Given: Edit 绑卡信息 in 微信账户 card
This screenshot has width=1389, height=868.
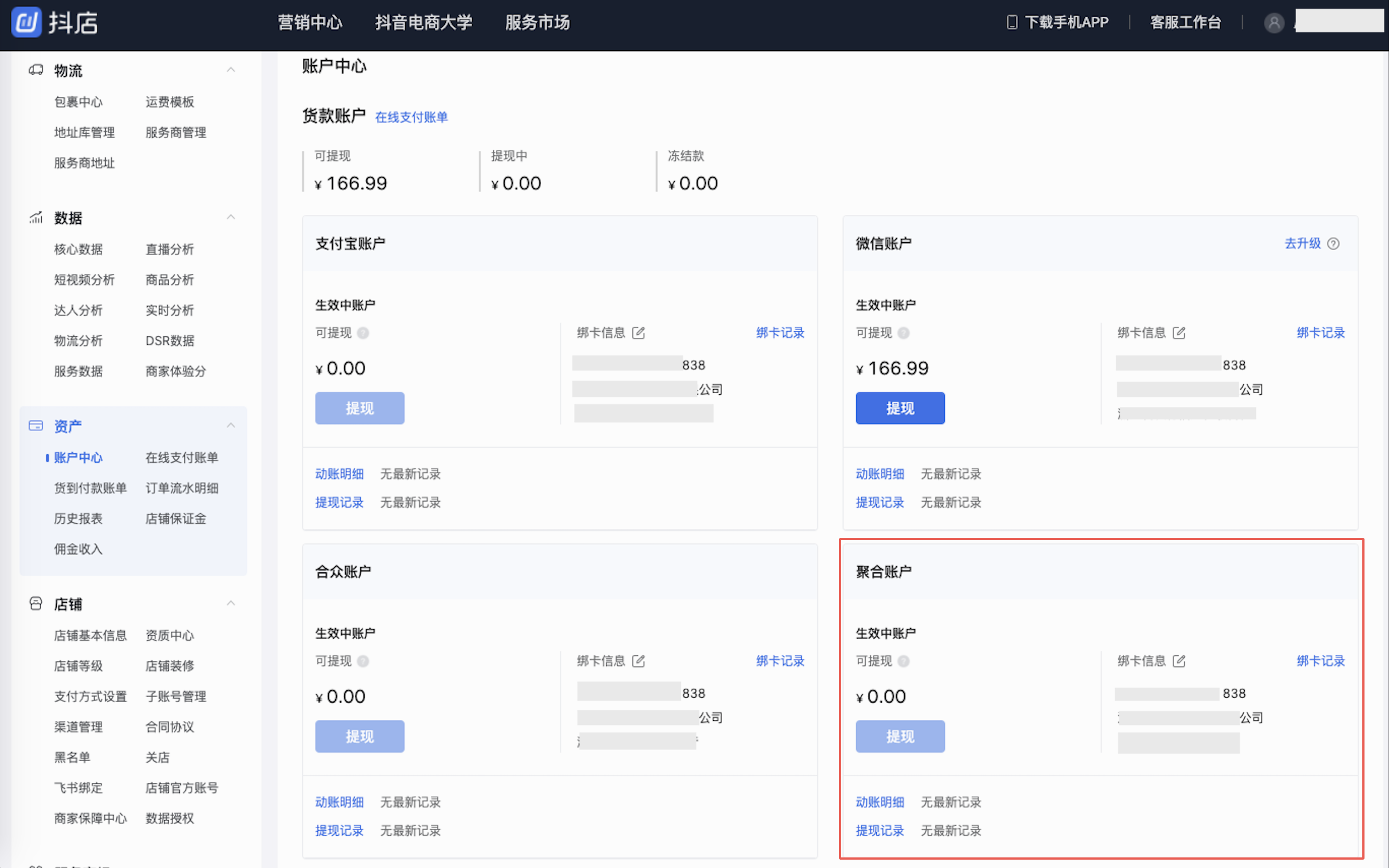Looking at the screenshot, I should 1179,332.
